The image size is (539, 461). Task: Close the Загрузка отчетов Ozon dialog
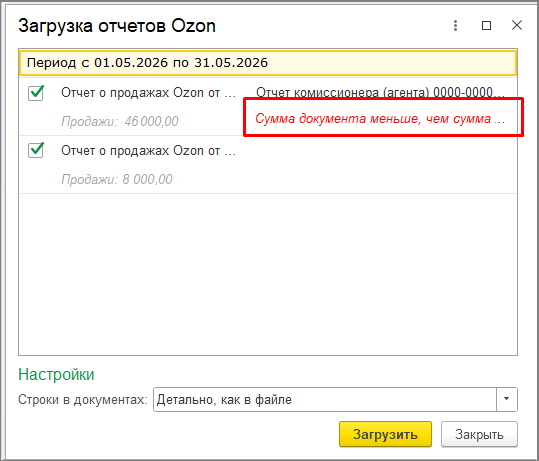(517, 25)
